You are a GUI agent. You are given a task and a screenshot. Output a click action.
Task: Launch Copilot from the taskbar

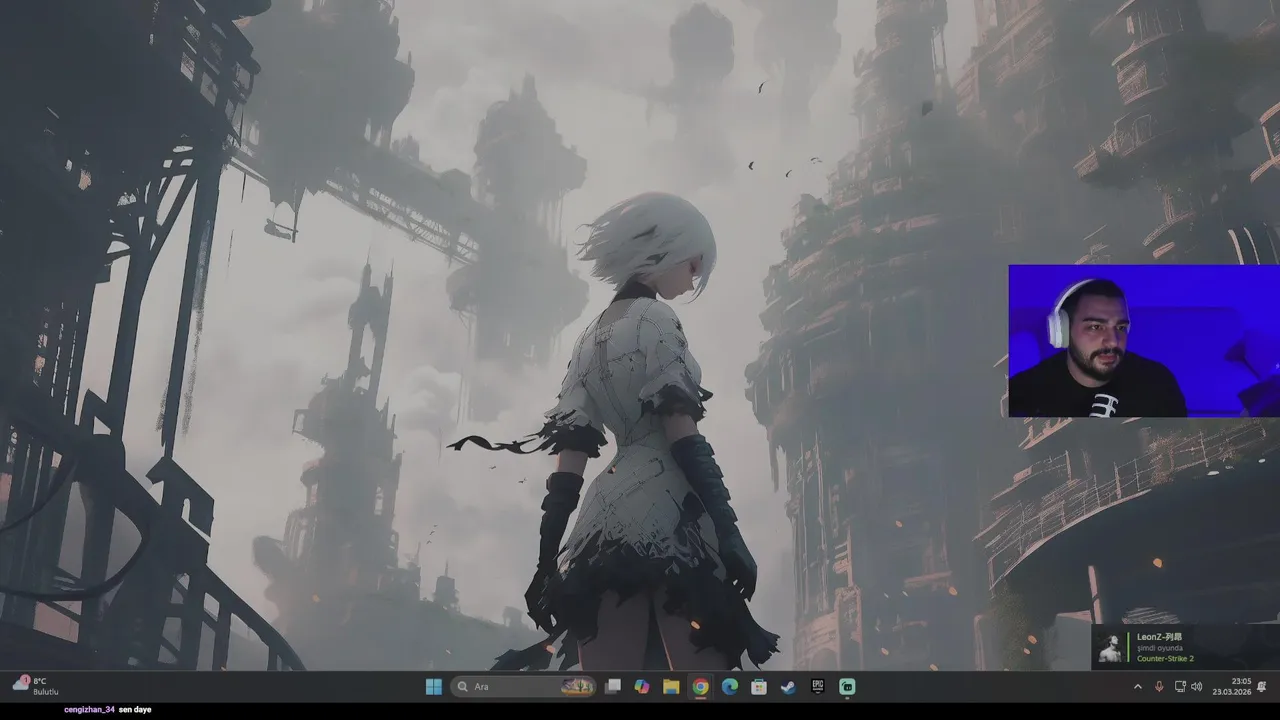point(642,686)
